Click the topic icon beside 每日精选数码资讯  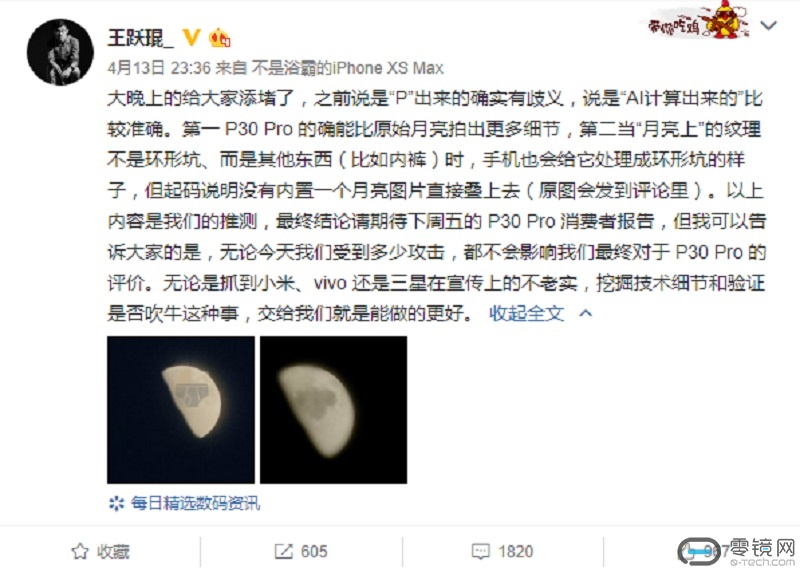[x=116, y=504]
